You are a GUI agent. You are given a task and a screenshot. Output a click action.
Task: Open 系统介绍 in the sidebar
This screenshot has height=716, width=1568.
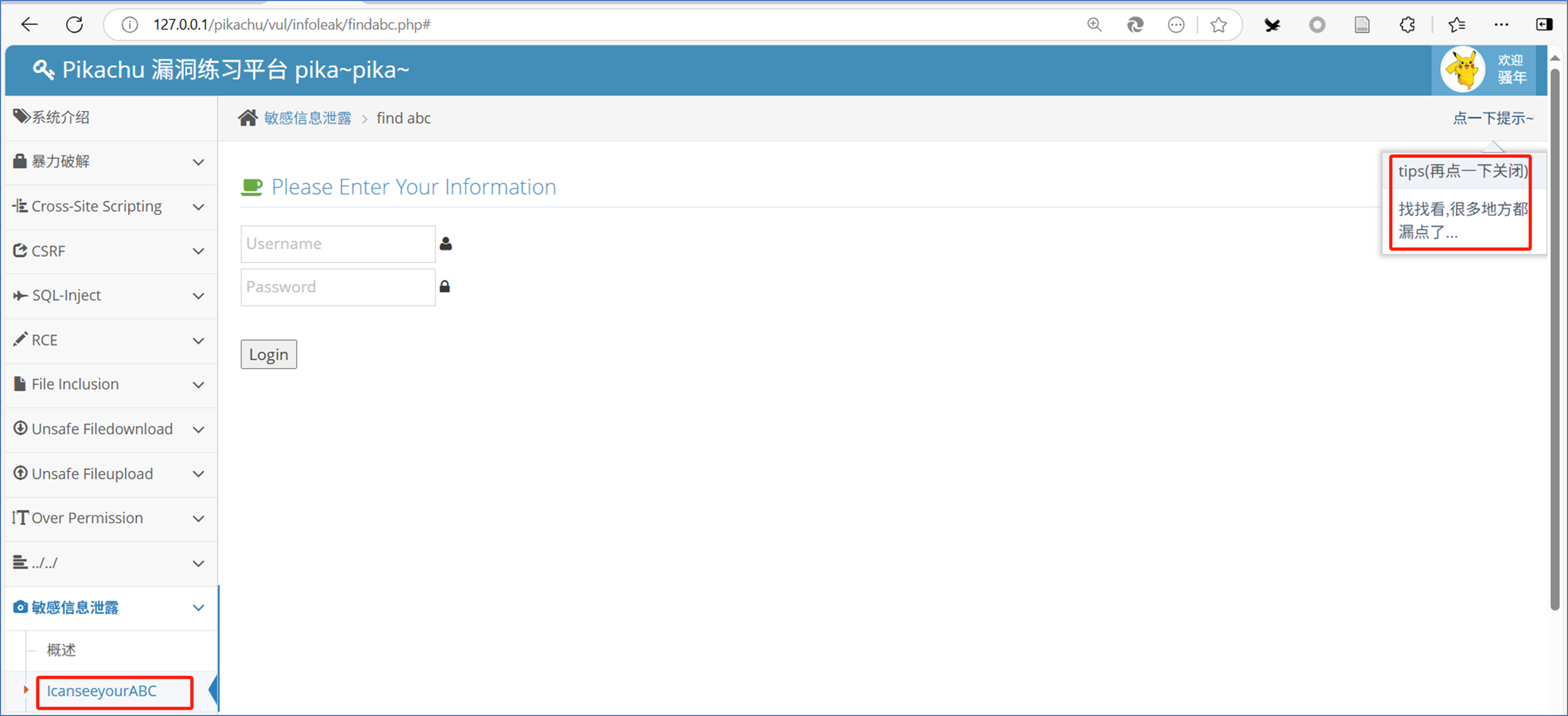coord(111,117)
